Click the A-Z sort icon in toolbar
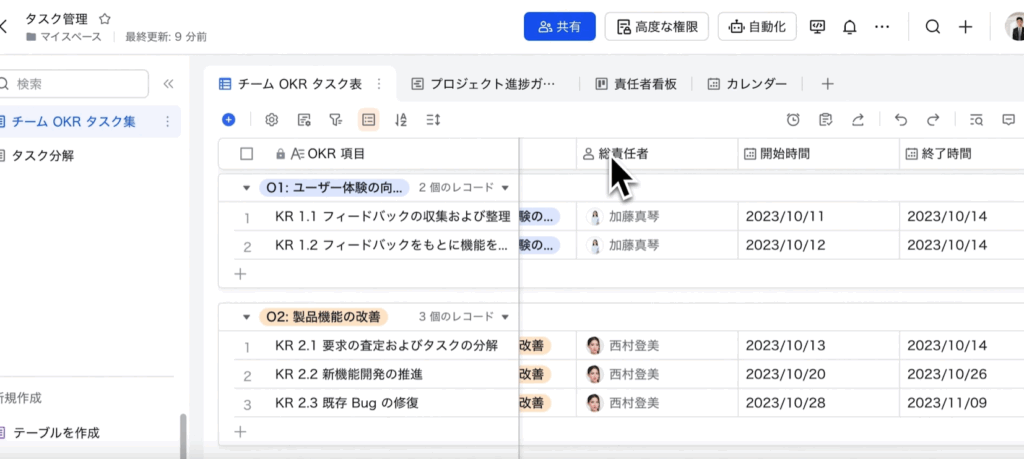 pyautogui.click(x=401, y=119)
